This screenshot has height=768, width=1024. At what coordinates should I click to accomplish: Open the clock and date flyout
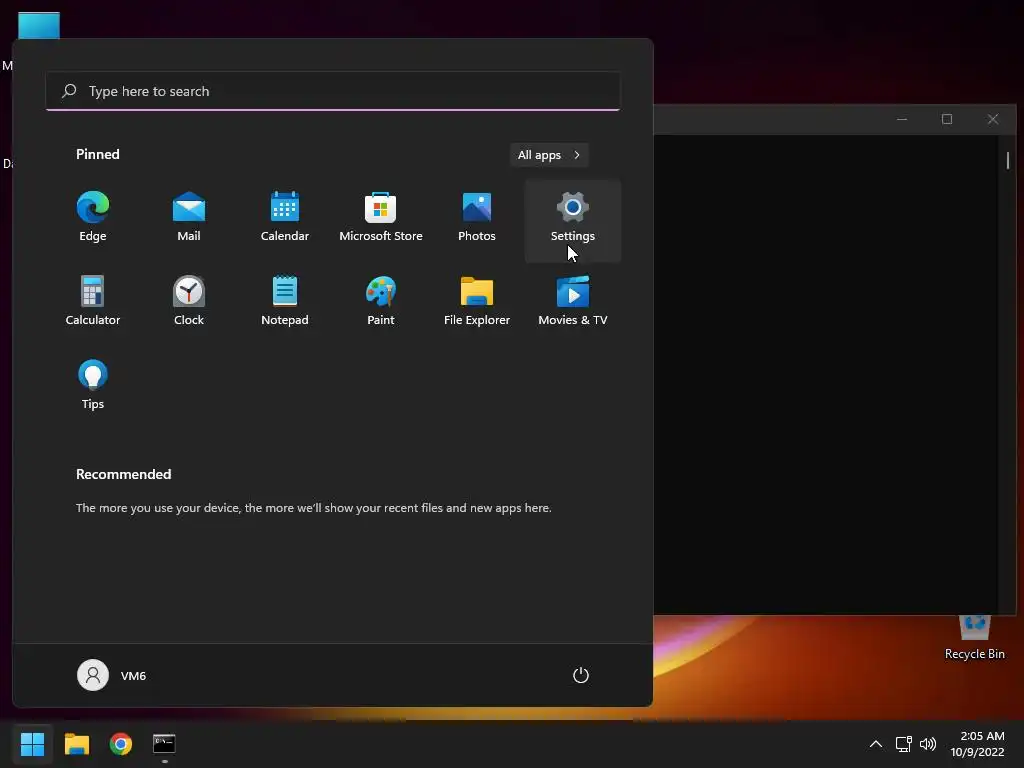978,744
